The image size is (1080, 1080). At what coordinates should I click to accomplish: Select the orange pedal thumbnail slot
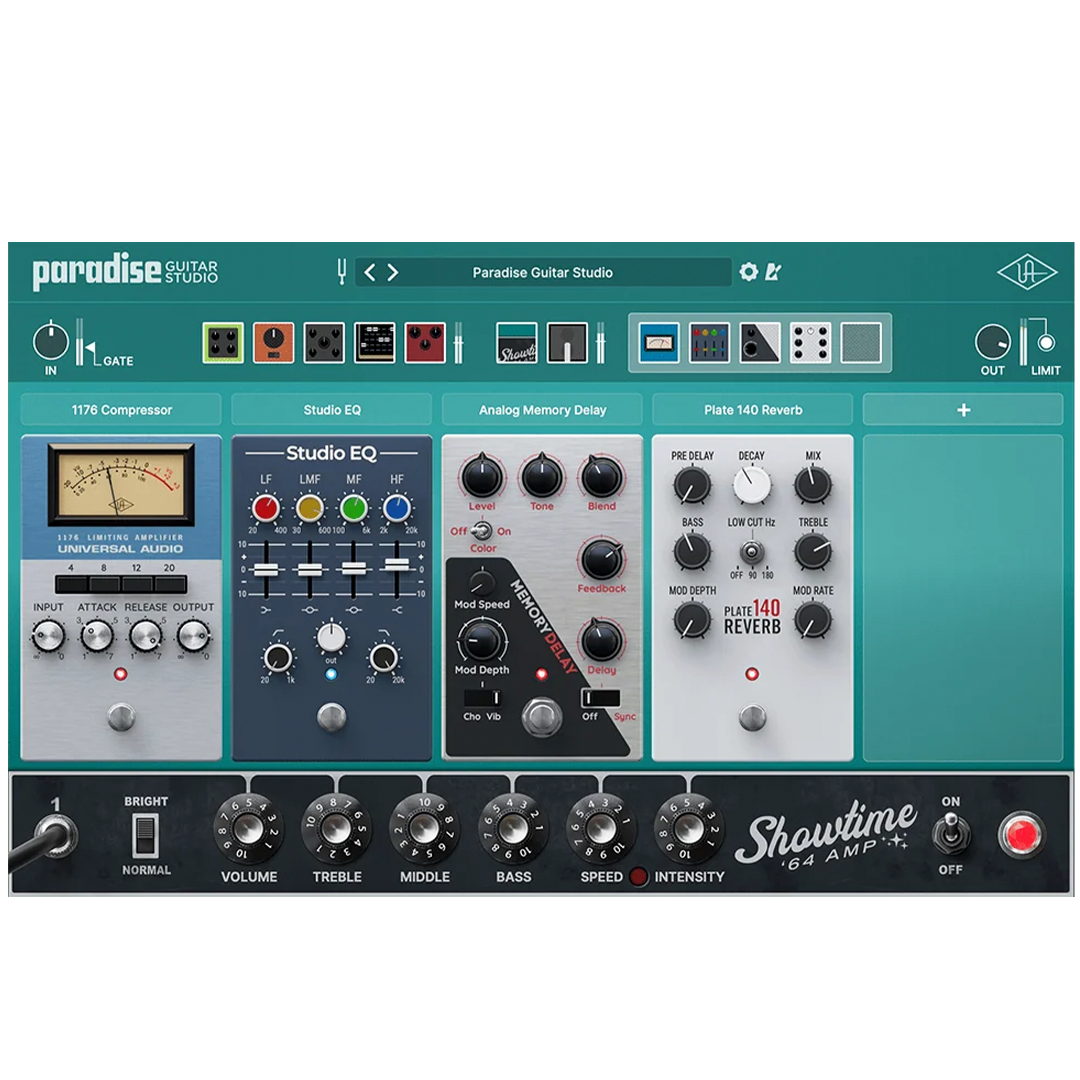pyautogui.click(x=273, y=342)
